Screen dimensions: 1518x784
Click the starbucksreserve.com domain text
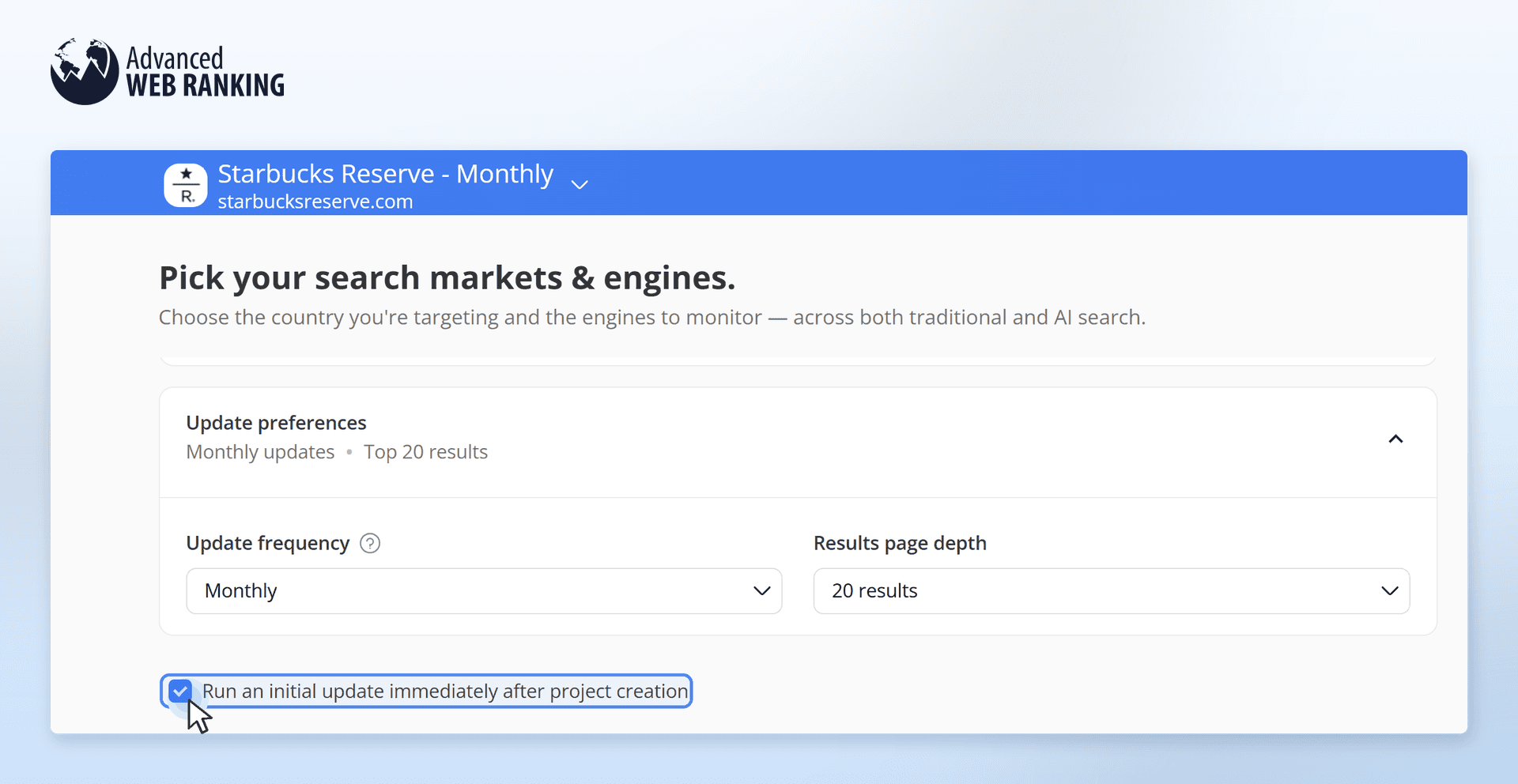[315, 202]
